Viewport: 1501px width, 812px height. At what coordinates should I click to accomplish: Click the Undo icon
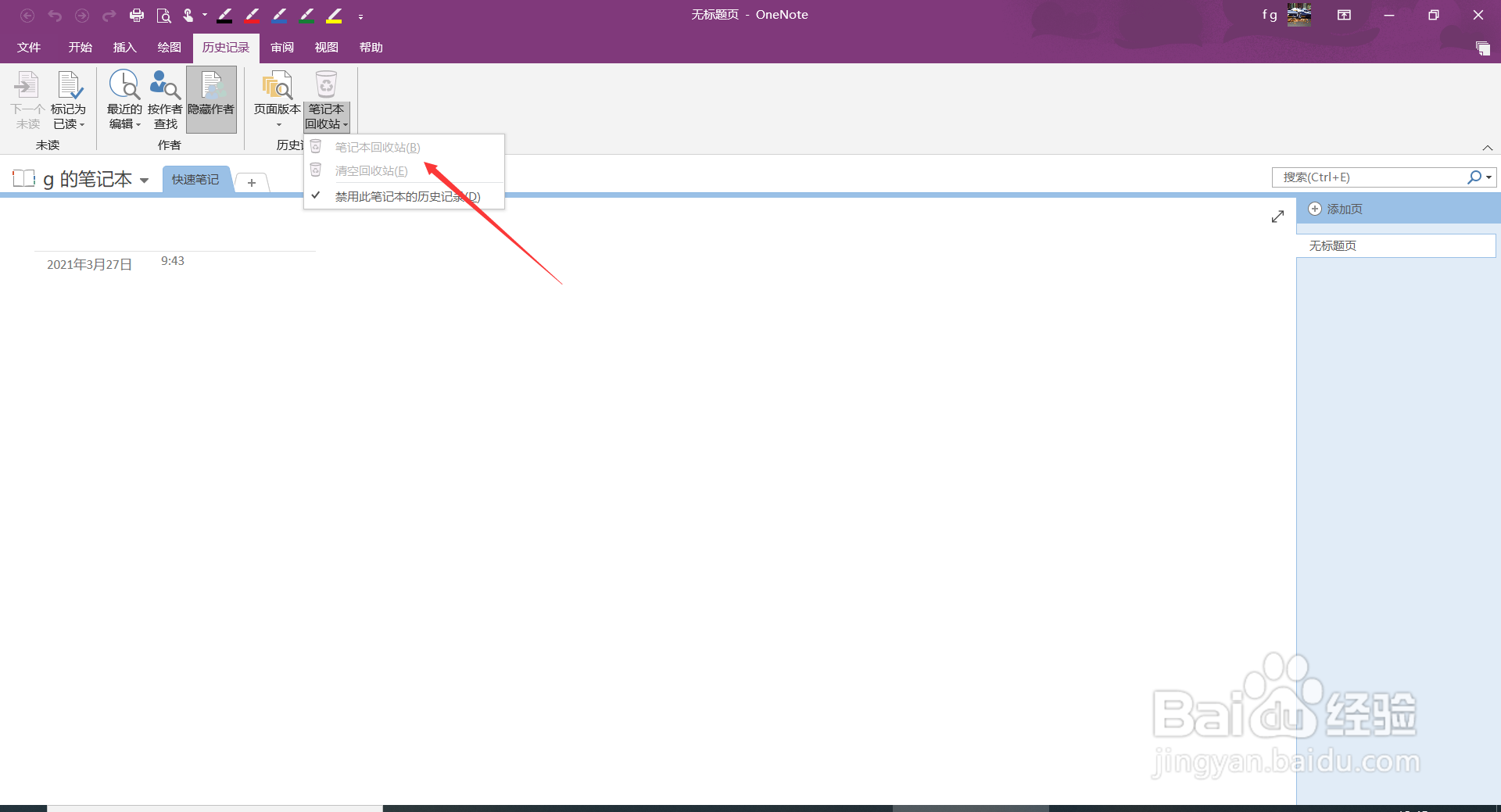pos(55,16)
